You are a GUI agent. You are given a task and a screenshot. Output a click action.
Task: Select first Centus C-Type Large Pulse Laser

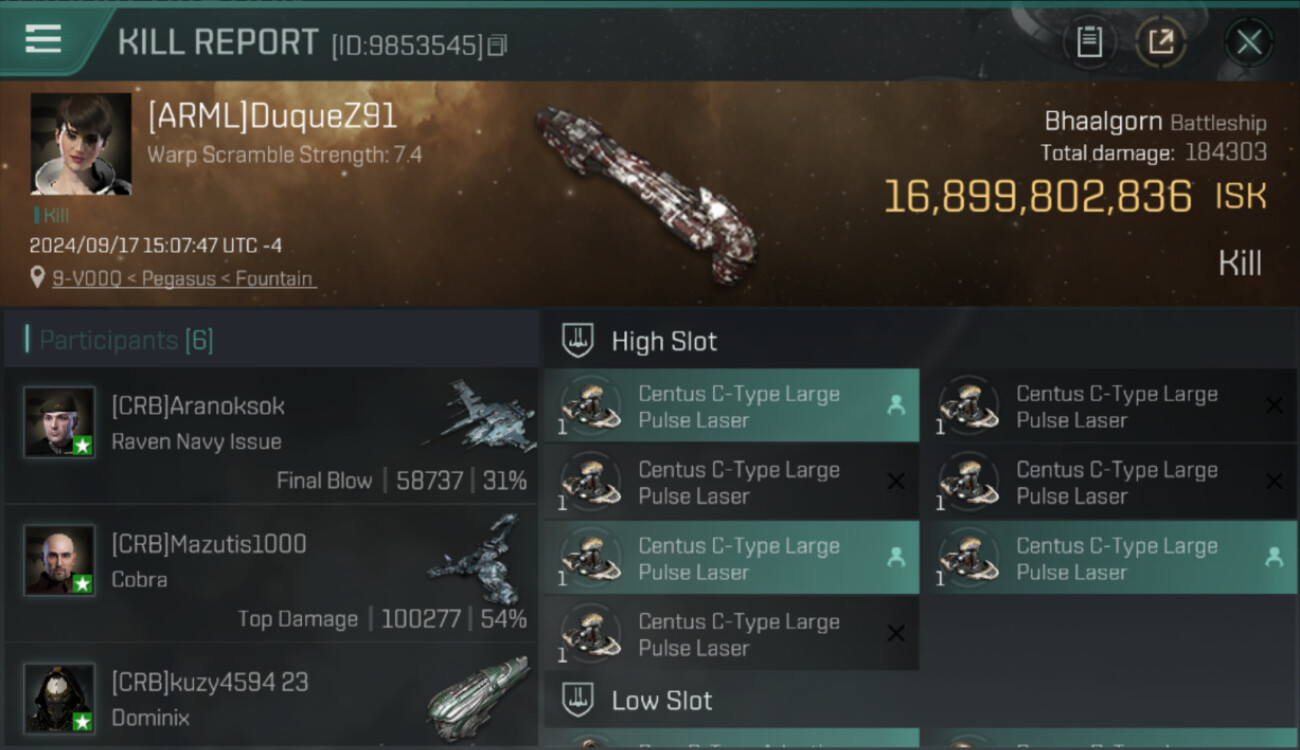(730, 406)
